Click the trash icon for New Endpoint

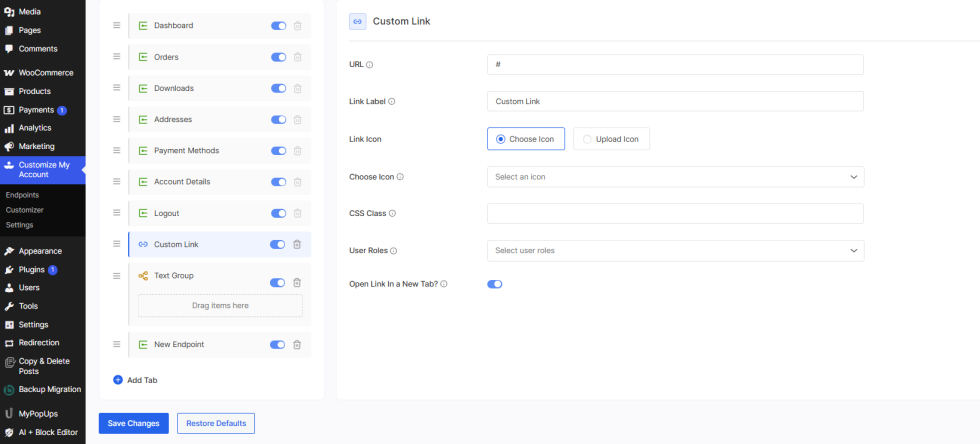[x=297, y=345]
